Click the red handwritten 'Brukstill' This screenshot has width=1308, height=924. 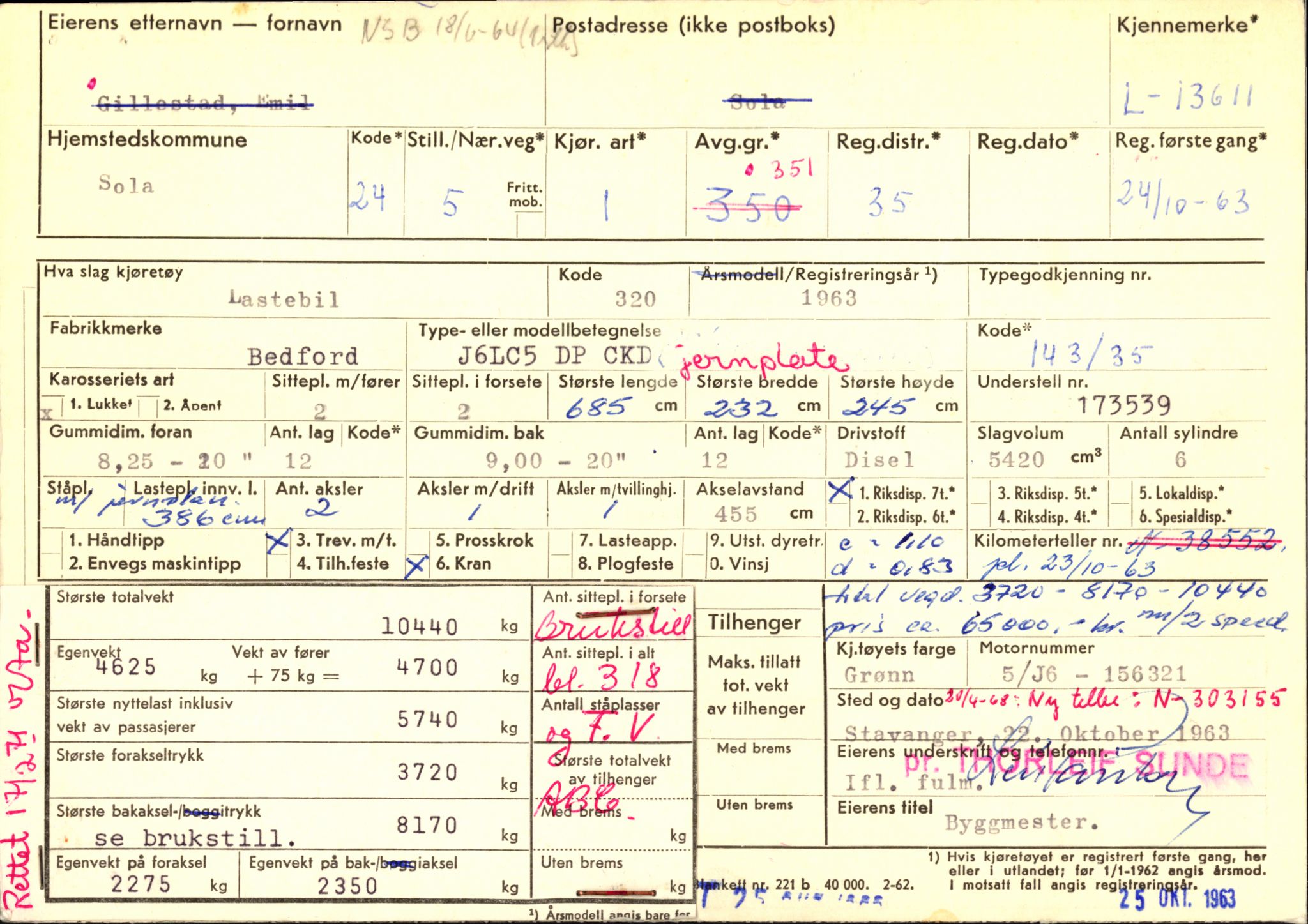tap(612, 625)
